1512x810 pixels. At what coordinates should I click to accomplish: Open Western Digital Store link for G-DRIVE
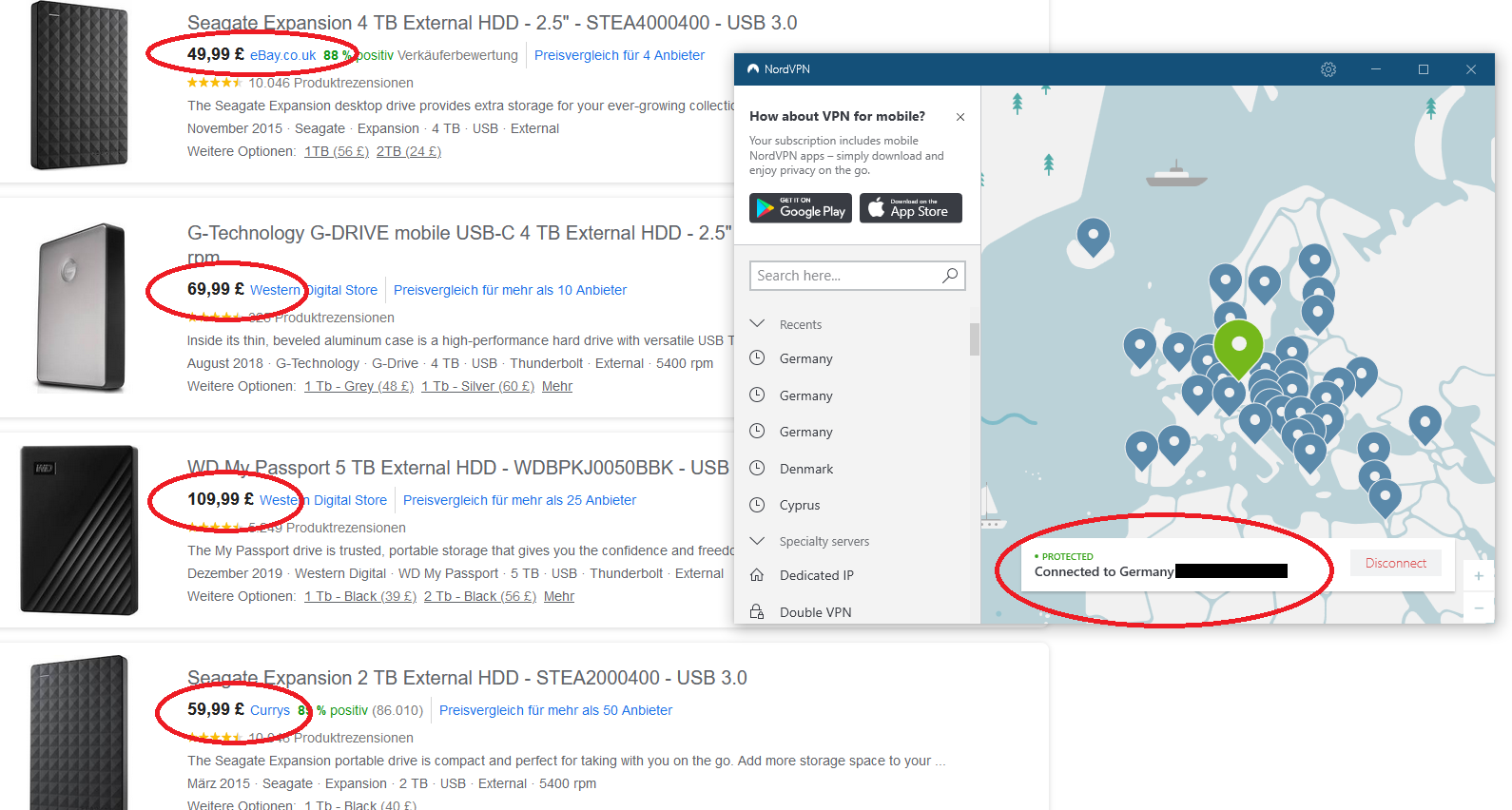[314, 290]
